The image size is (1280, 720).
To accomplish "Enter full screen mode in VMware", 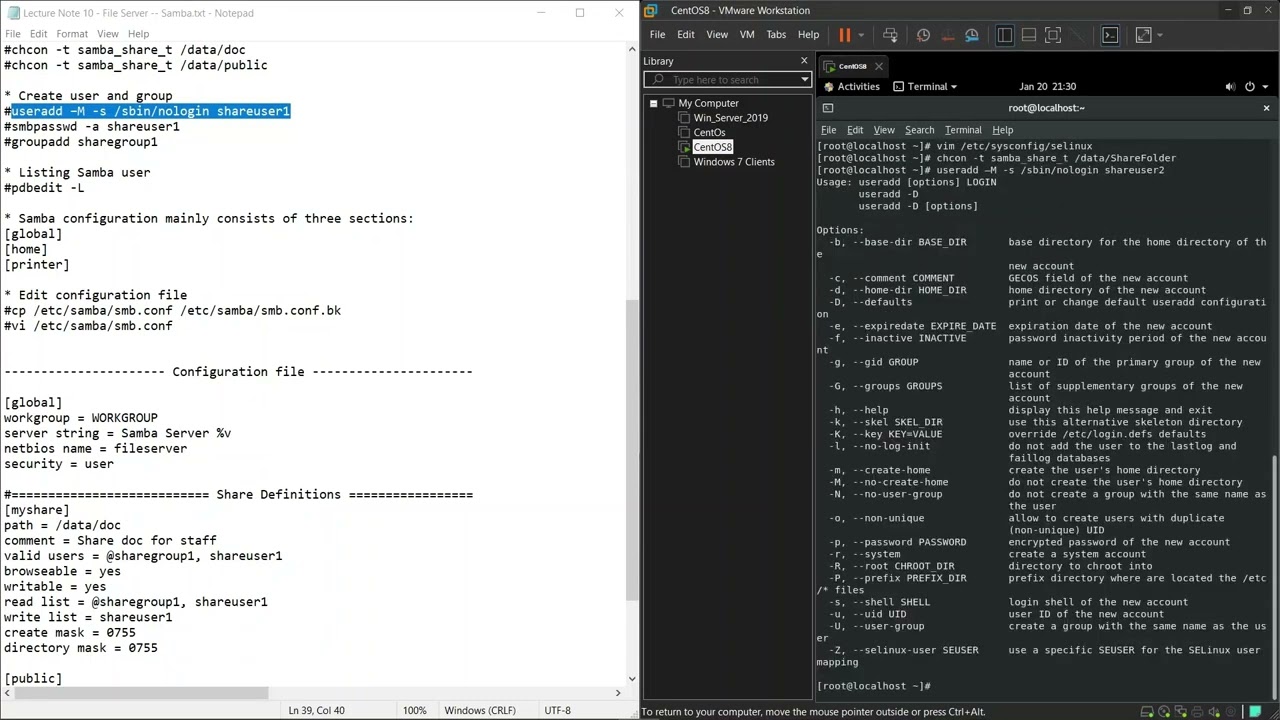I will (1053, 35).
